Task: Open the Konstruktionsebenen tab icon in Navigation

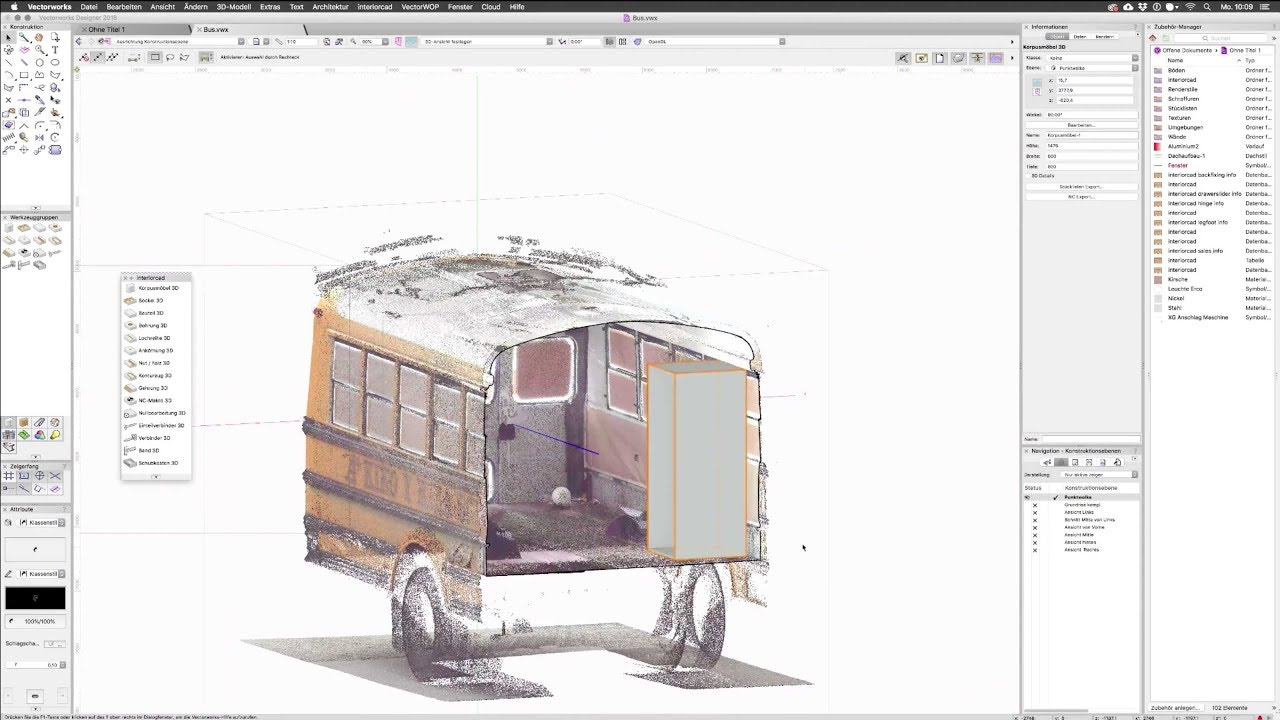Action: 1061,462
